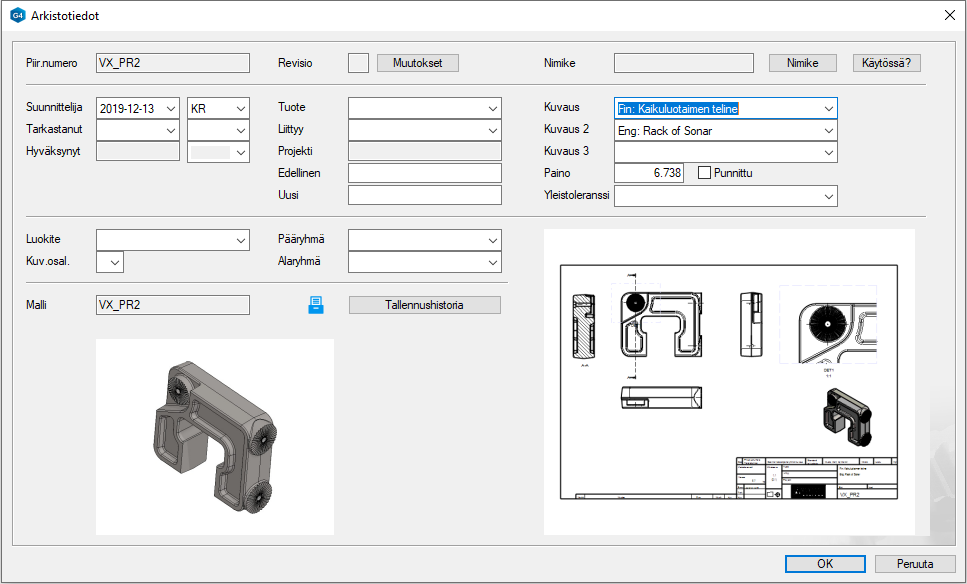Expand the KR designer initials dropdown
This screenshot has height=584, width=967.
[239, 108]
